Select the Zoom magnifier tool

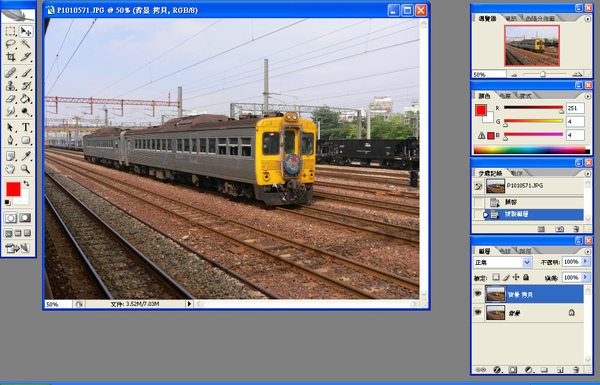pyautogui.click(x=26, y=169)
